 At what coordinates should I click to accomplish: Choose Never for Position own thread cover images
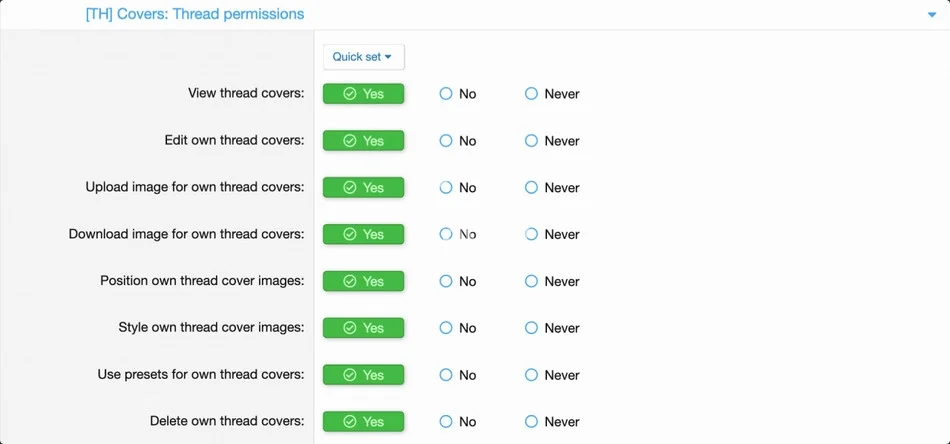click(x=552, y=281)
